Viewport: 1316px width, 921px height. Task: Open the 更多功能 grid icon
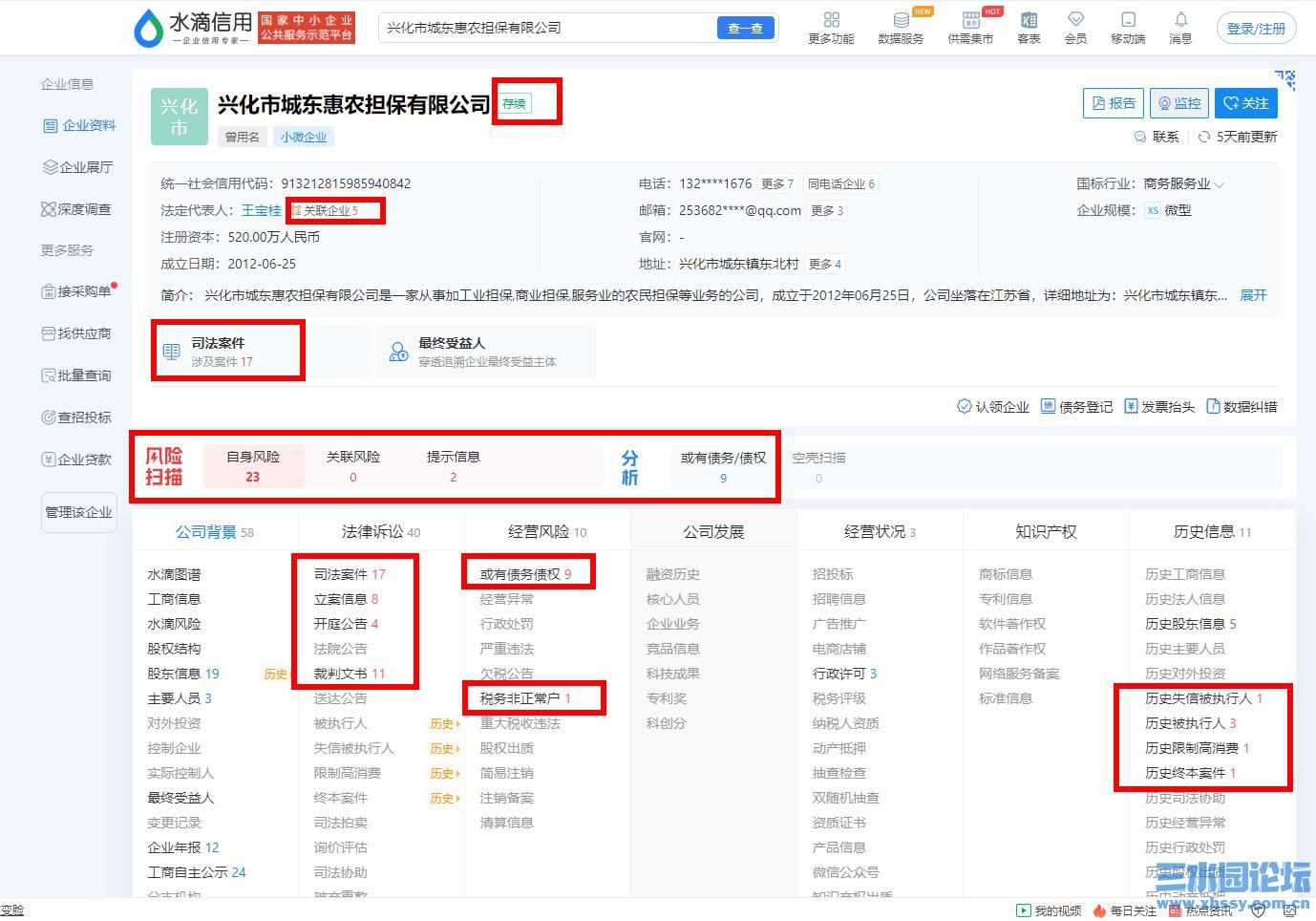pos(830,26)
